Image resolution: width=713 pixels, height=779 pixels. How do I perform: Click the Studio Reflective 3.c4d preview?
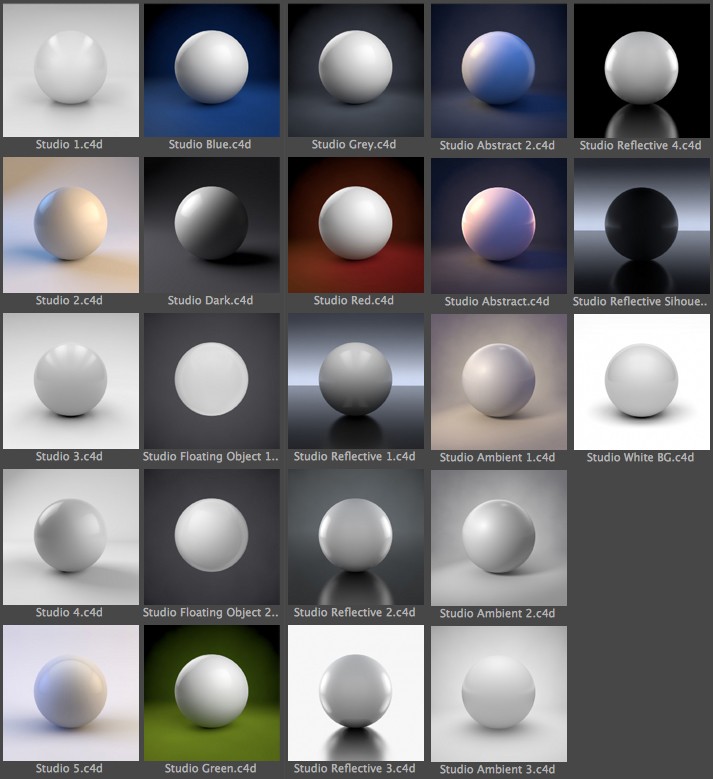[x=356, y=693]
